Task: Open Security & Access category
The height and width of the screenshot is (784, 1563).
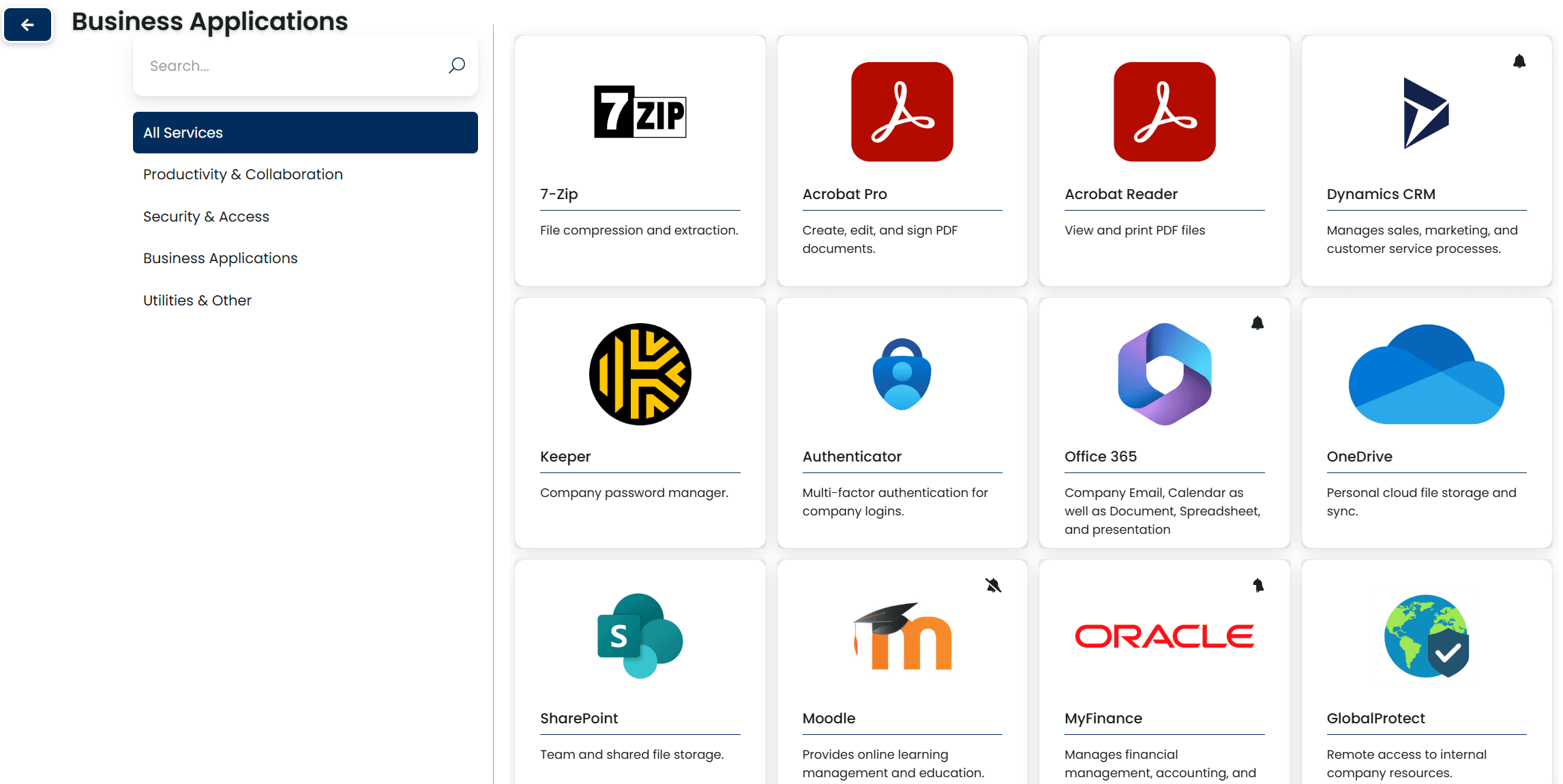Action: click(206, 217)
